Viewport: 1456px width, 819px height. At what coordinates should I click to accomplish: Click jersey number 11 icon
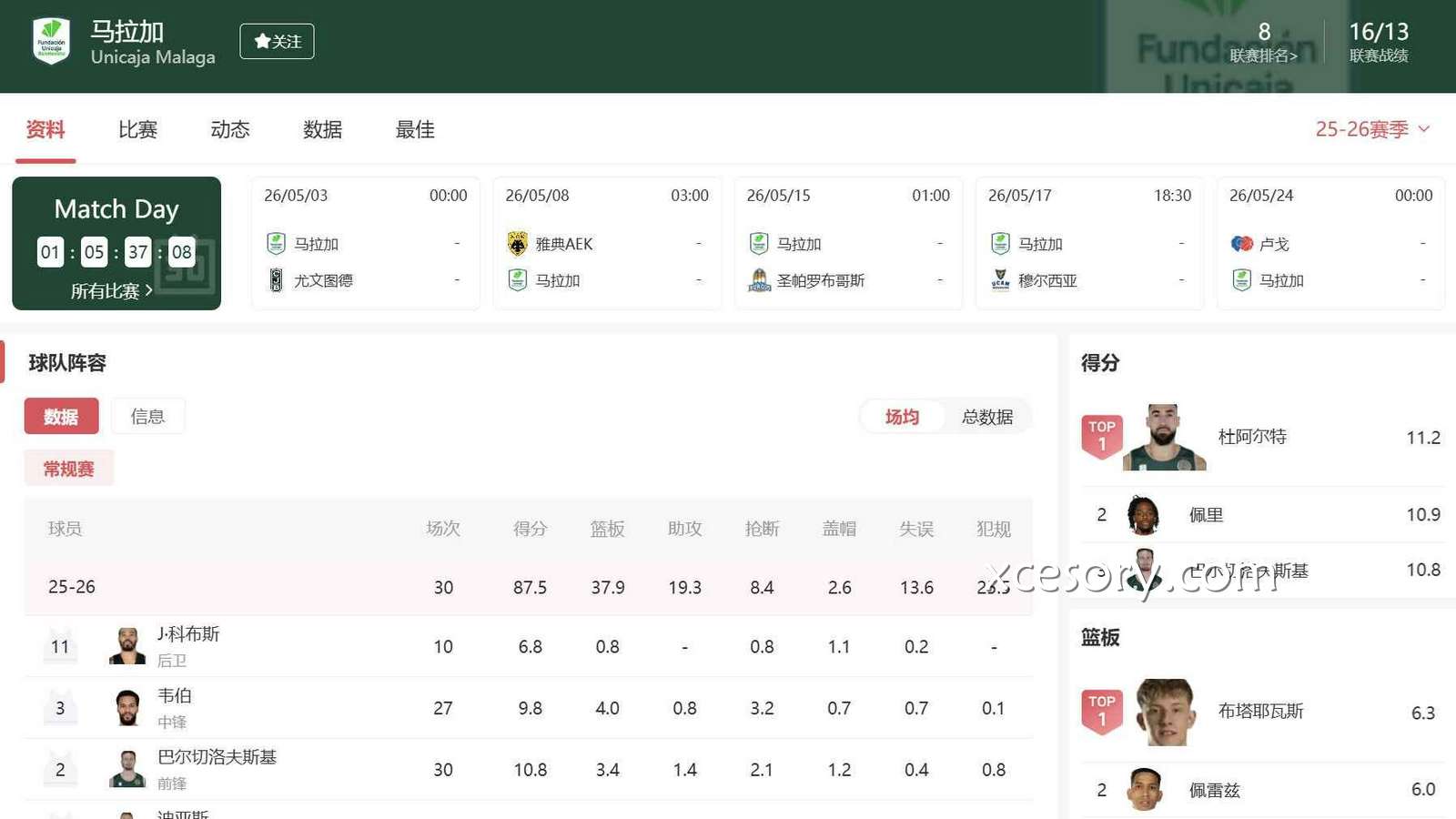click(60, 645)
